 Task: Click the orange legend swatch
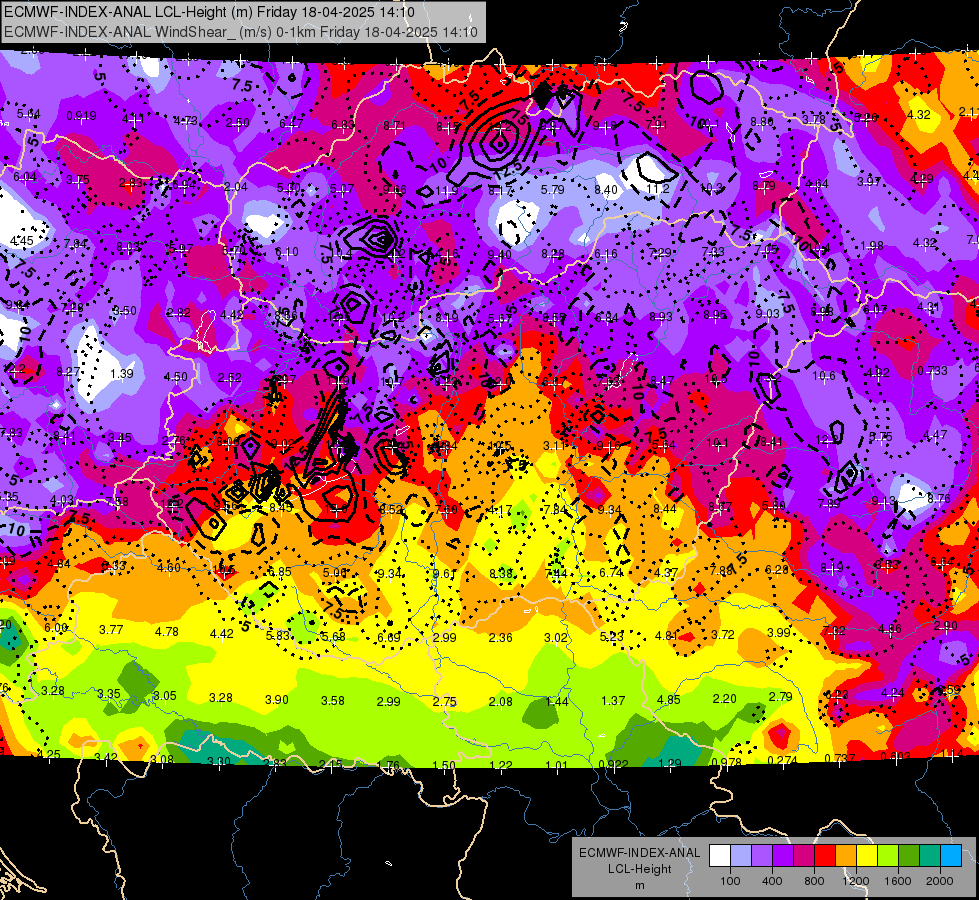(x=846, y=856)
